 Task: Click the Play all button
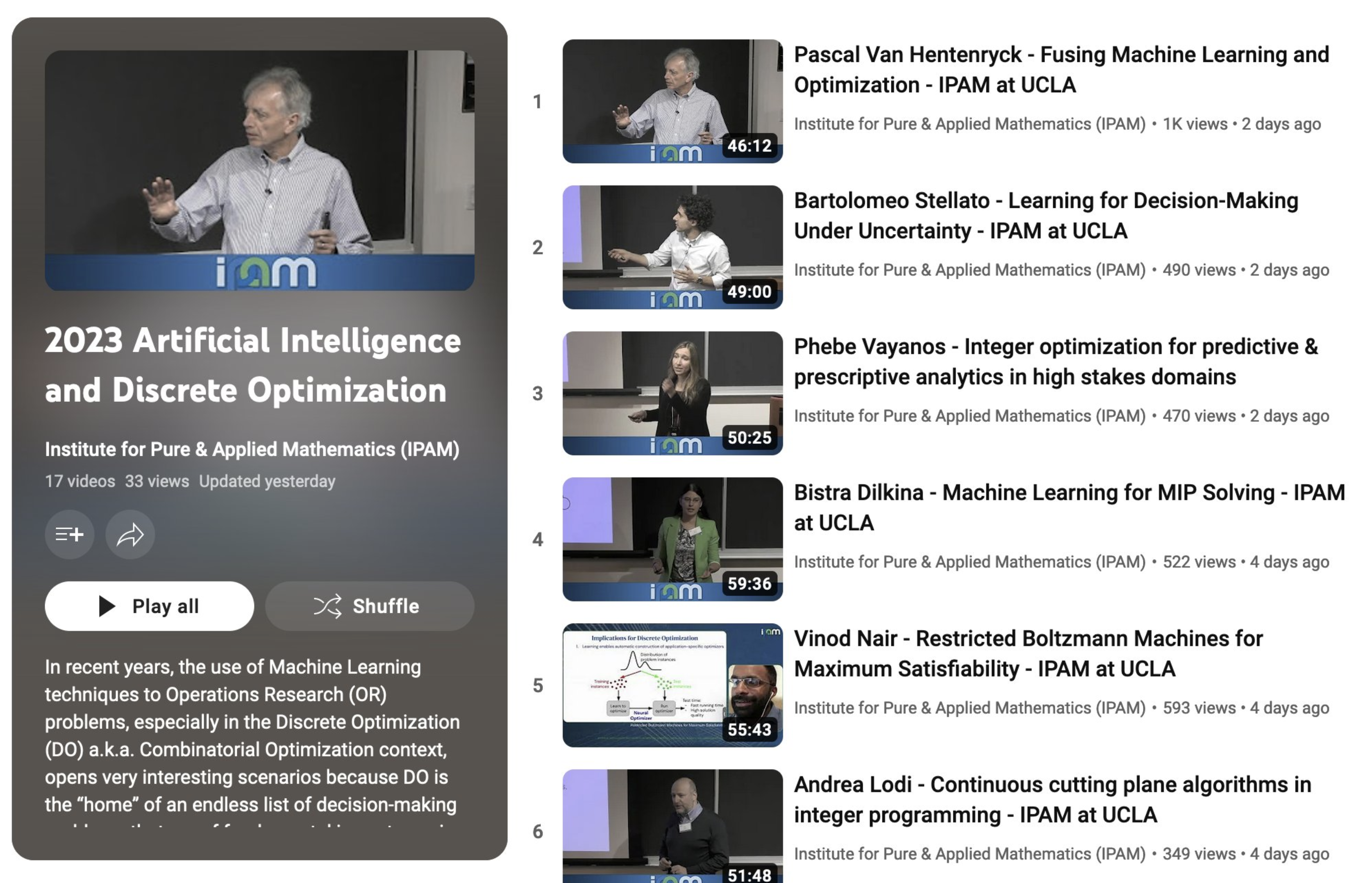(149, 606)
